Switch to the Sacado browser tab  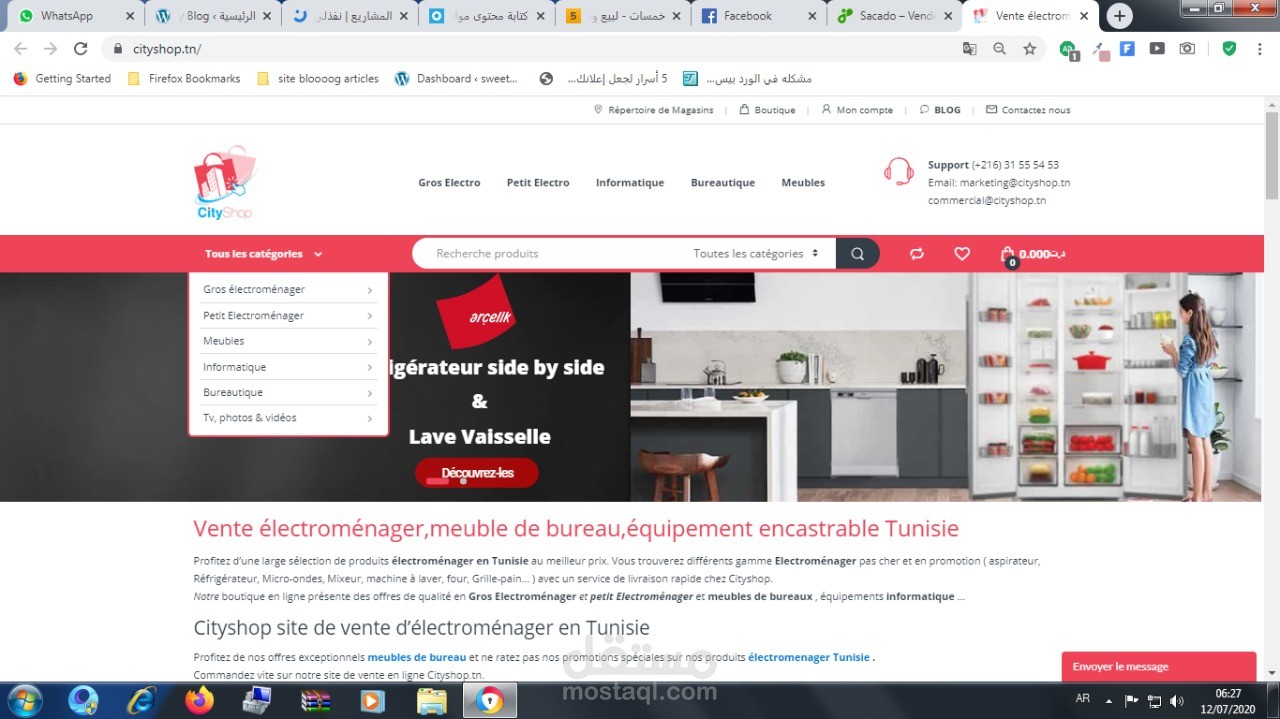(x=896, y=16)
